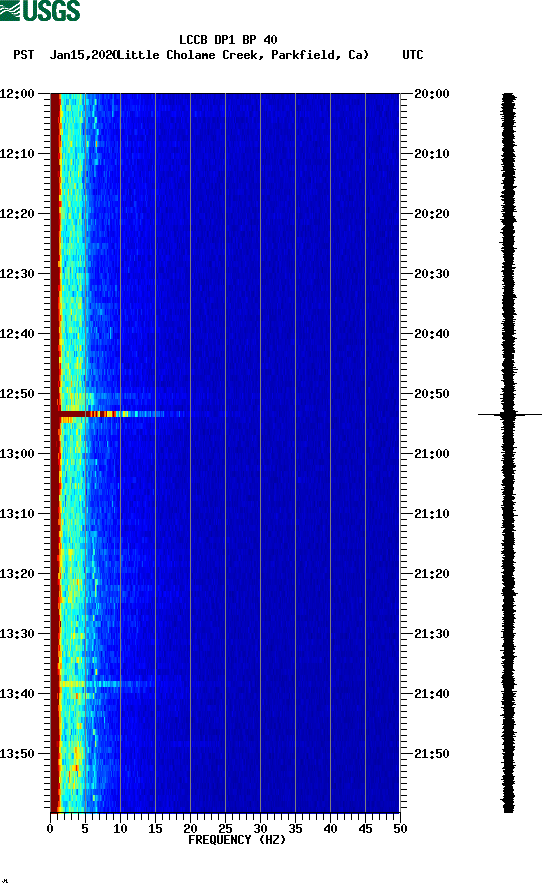Click the 12:30 PST time label
Image resolution: width=552 pixels, height=892 pixels.
[x=17, y=274]
